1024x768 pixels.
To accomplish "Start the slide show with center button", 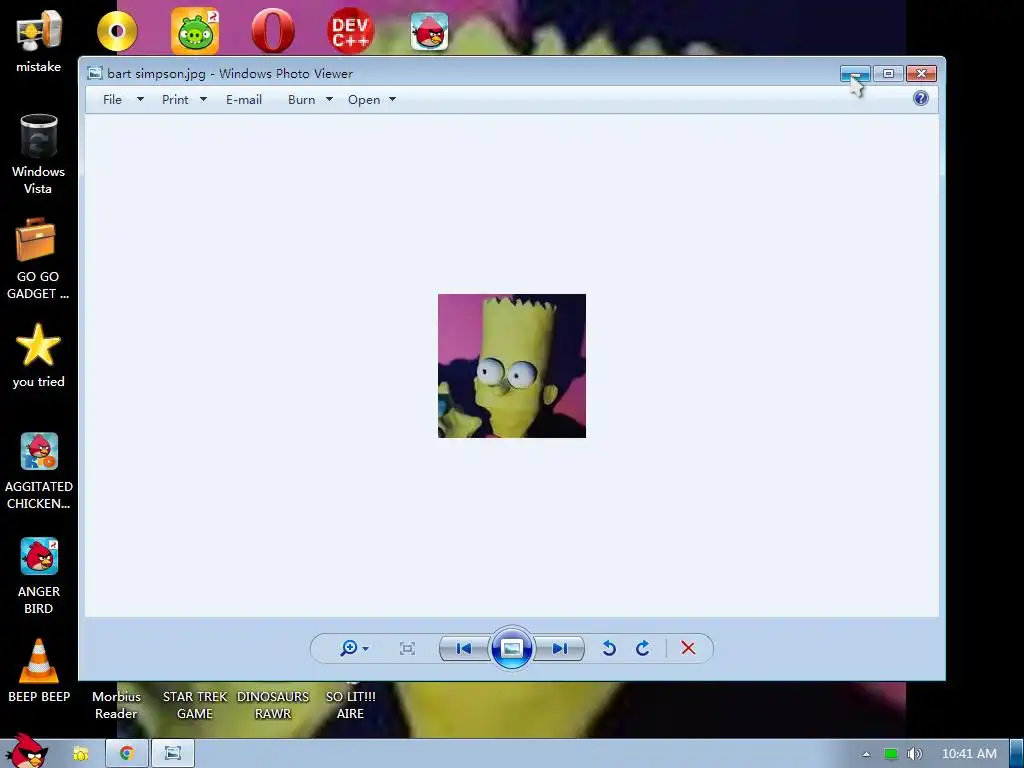I will (511, 648).
